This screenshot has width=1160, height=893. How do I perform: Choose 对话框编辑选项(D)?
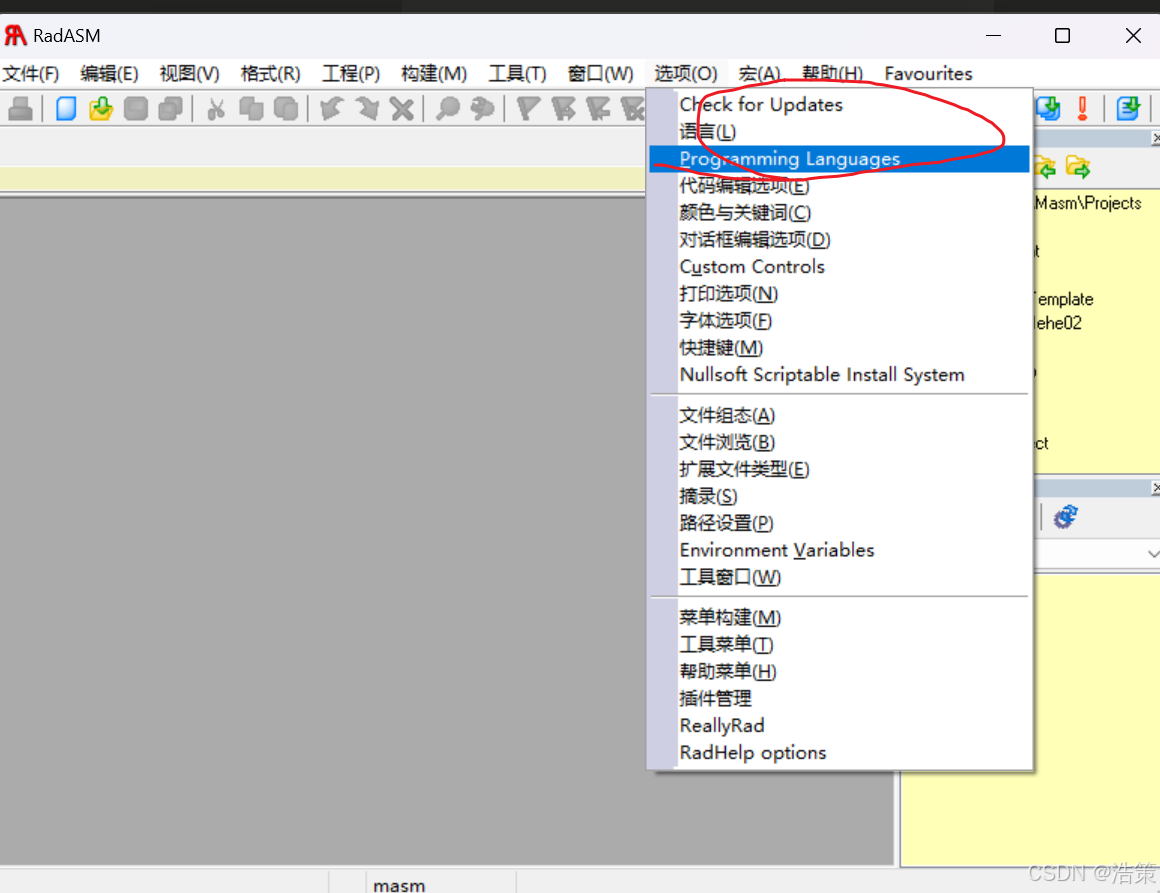tap(839, 240)
